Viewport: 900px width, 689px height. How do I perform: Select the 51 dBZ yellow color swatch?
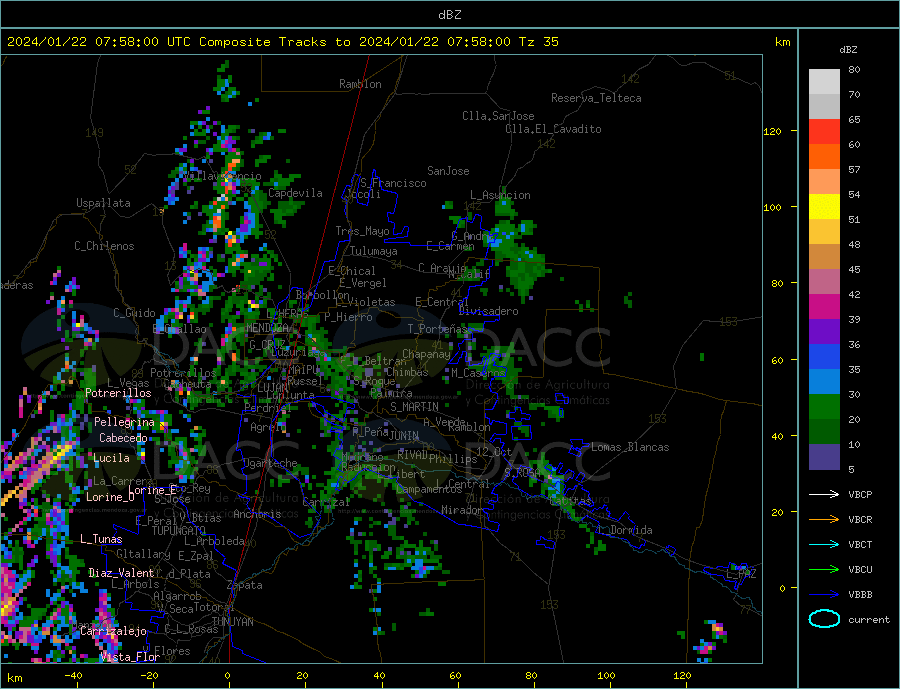(x=824, y=207)
